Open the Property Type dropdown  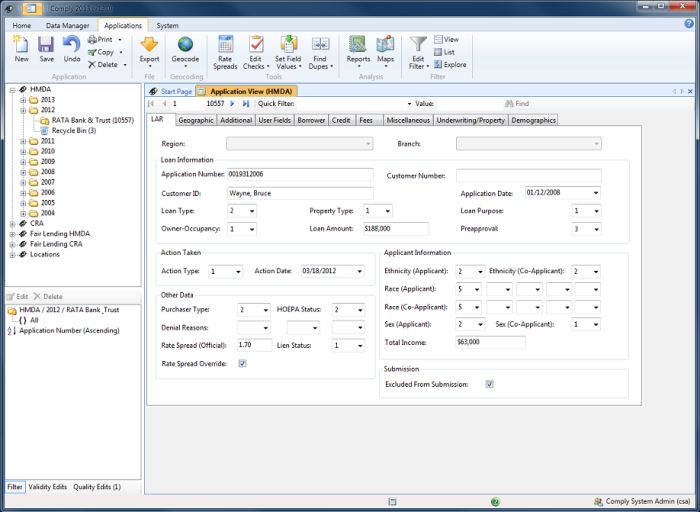tap(388, 211)
